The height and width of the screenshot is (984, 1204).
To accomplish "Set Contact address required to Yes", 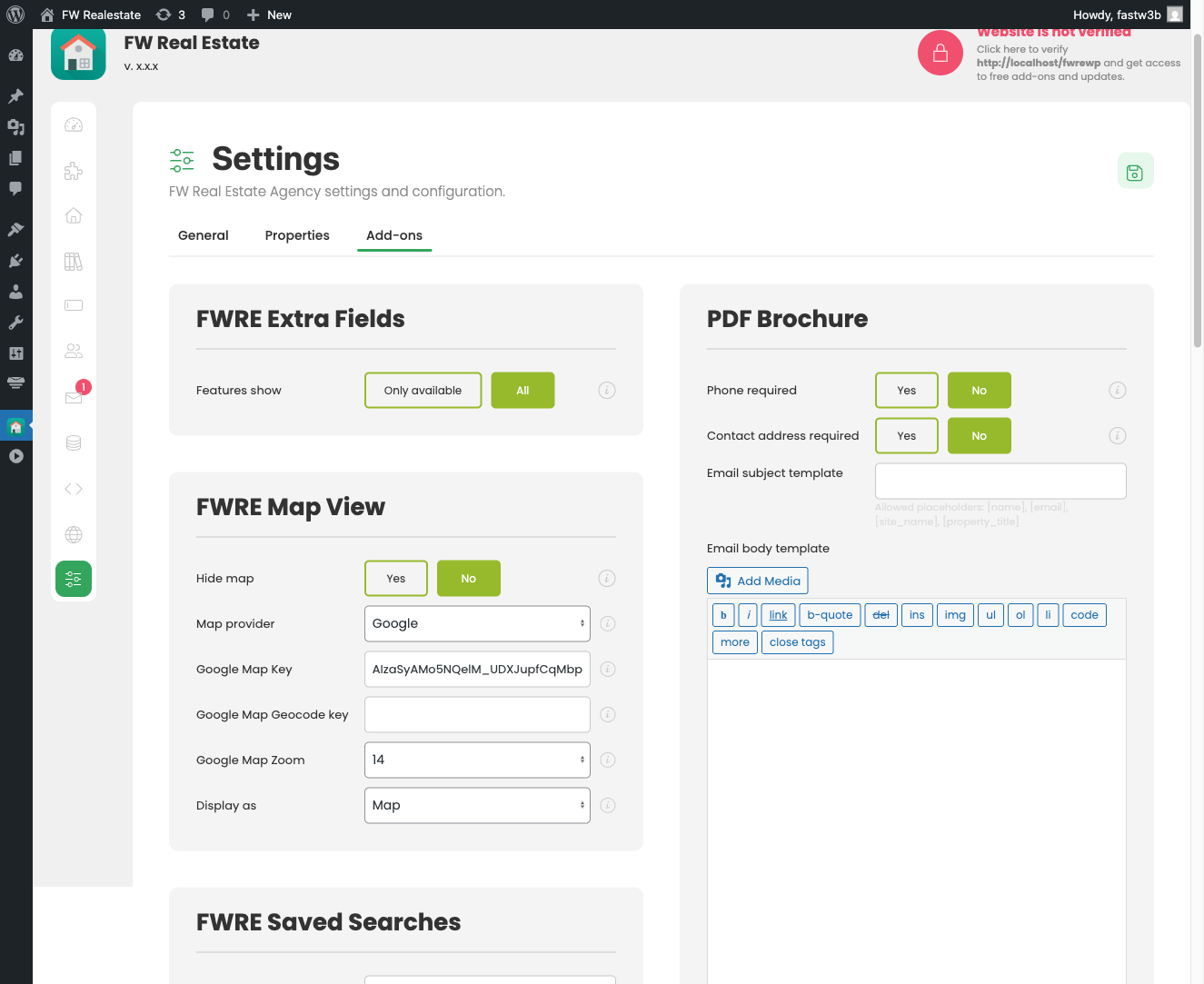I will click(x=906, y=435).
